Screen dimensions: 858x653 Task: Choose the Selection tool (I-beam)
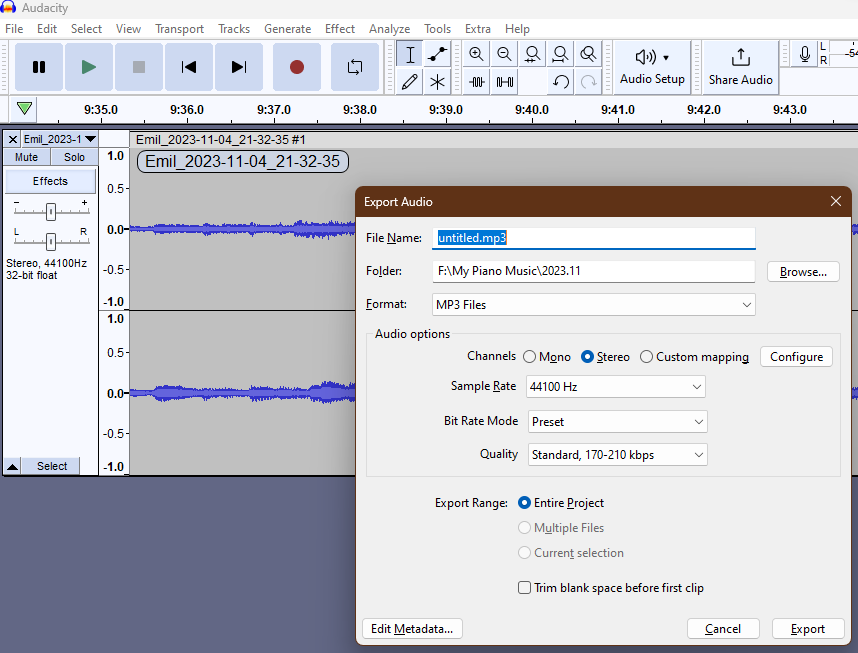tap(410, 54)
